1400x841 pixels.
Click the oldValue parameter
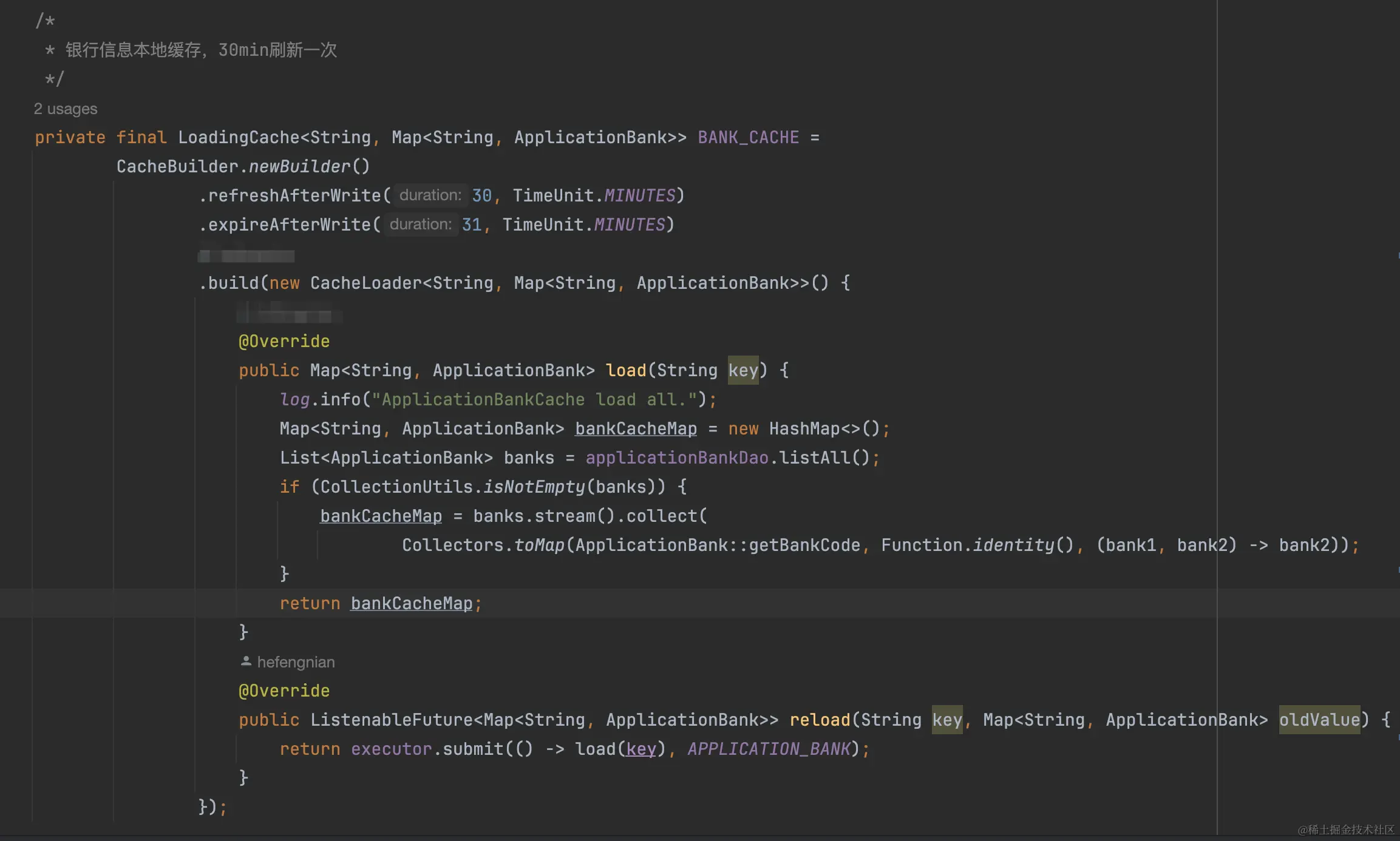pyautogui.click(x=1319, y=720)
